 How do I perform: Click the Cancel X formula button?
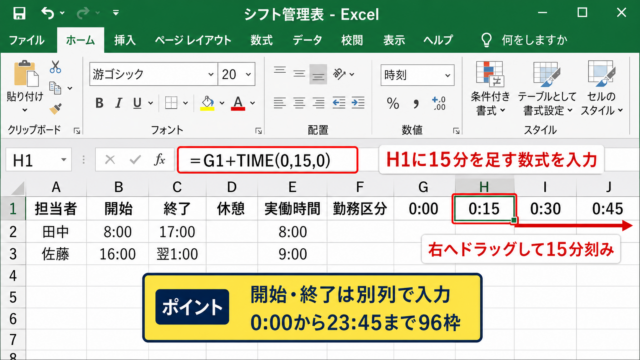coord(110,160)
